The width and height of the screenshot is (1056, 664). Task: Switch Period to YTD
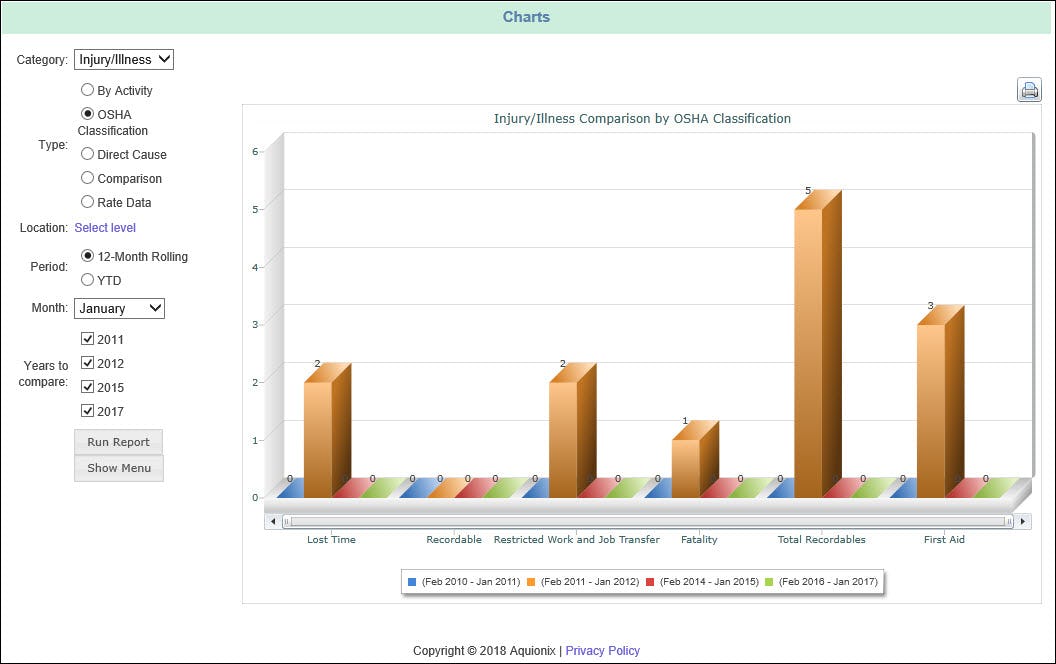coord(88,280)
